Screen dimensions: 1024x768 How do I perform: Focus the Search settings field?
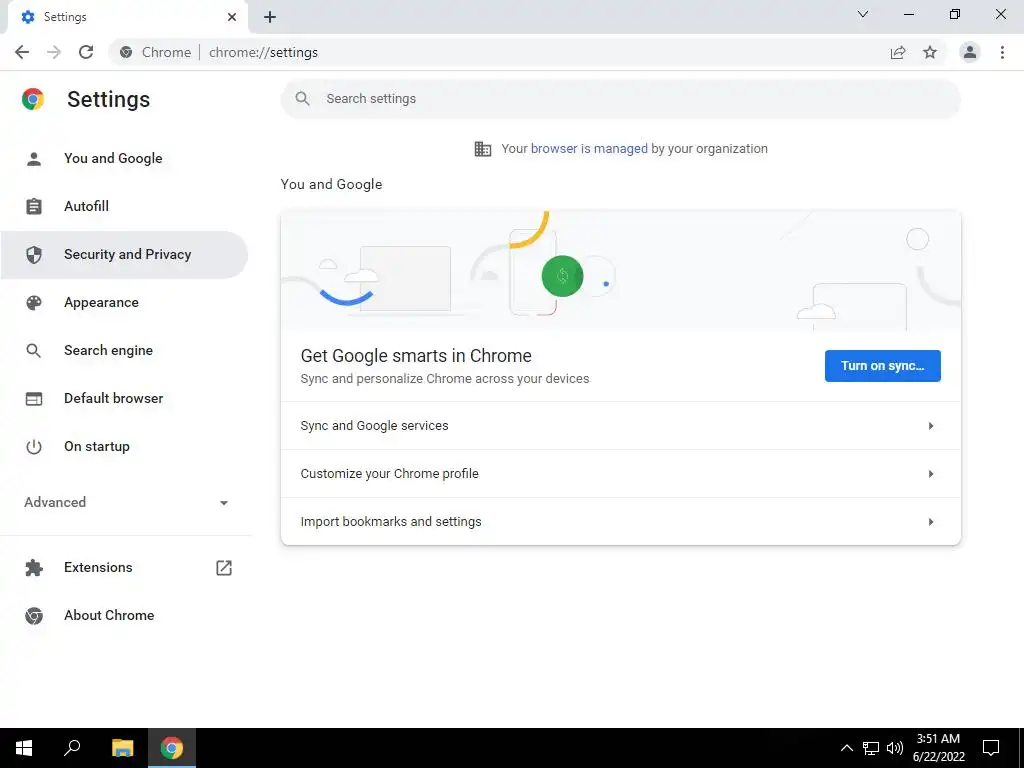click(x=620, y=99)
